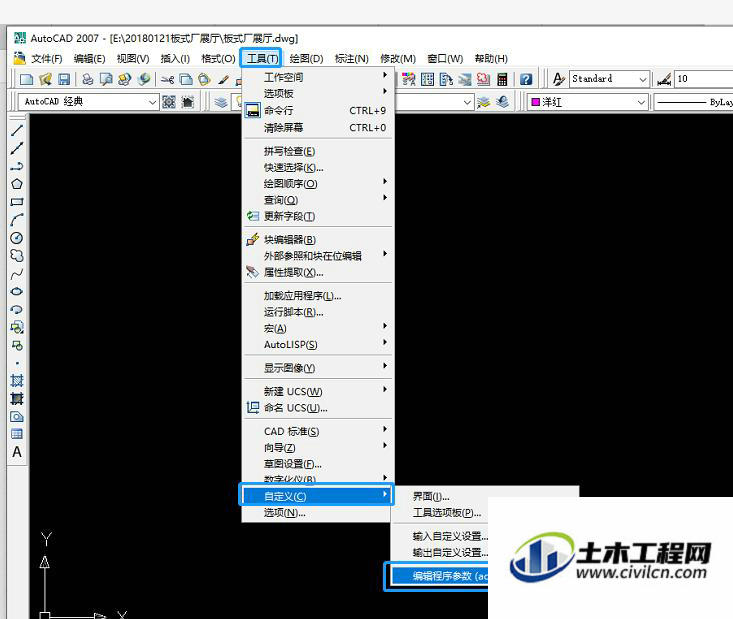The height and width of the screenshot is (619, 733).
Task: Click the 3D DWF globe icon
Action: pyautogui.click(x=144, y=79)
